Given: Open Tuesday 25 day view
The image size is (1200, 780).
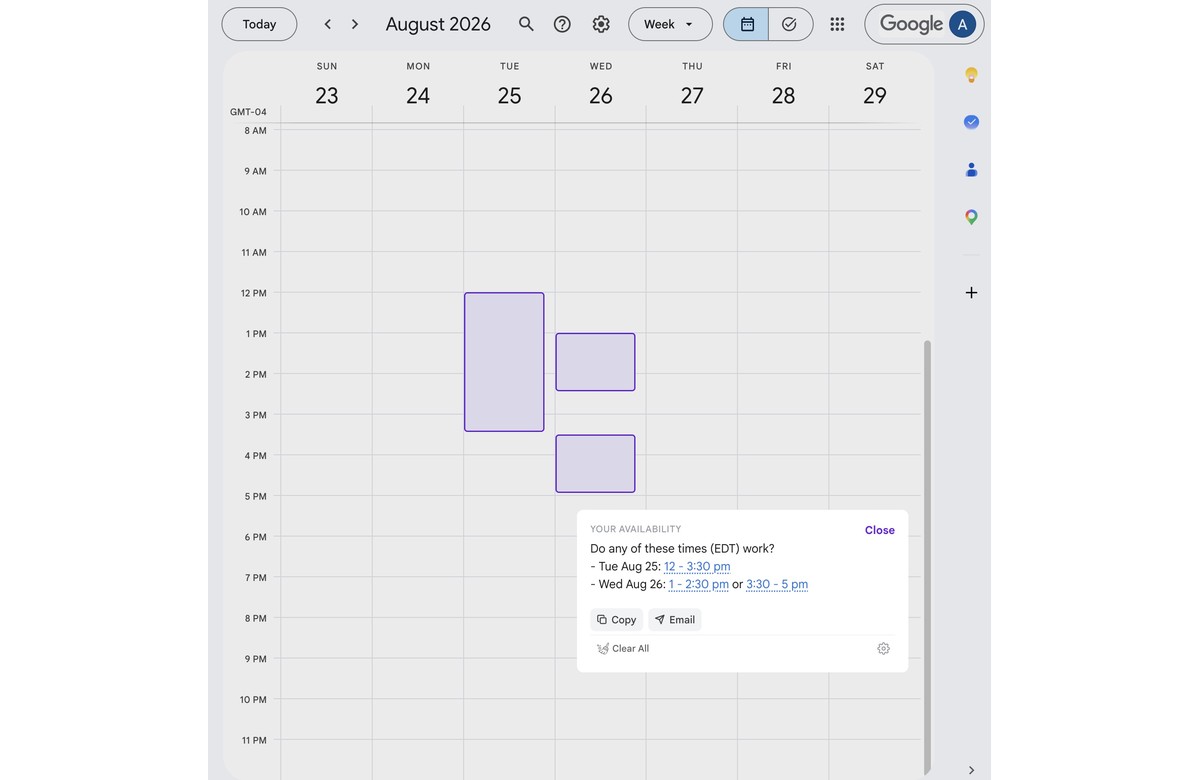Looking at the screenshot, I should (x=510, y=96).
